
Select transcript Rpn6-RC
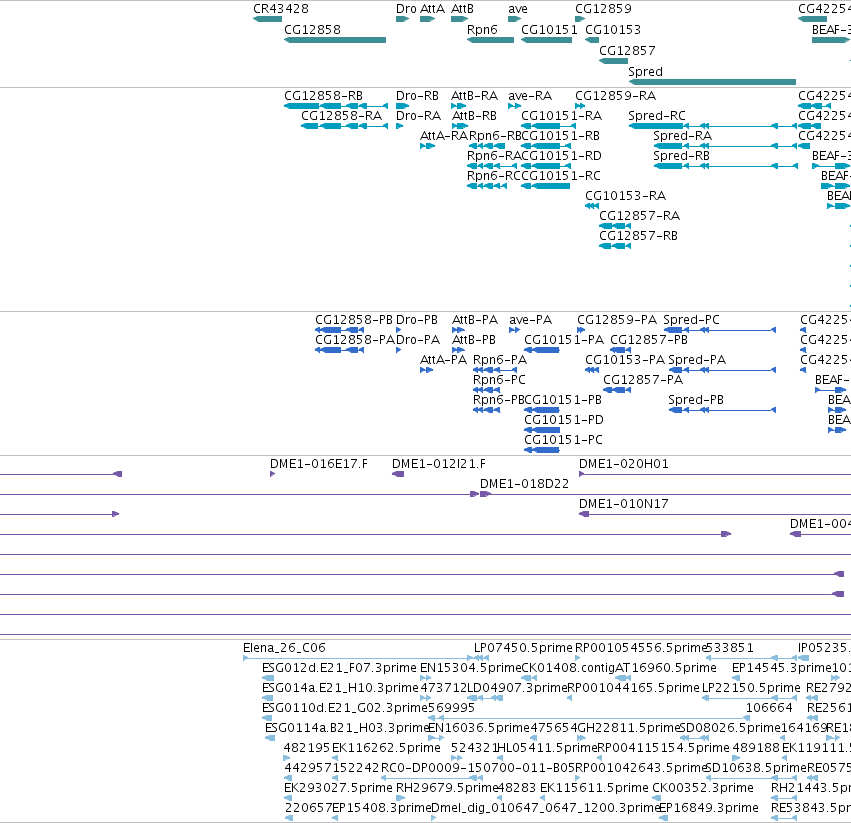[x=494, y=176]
